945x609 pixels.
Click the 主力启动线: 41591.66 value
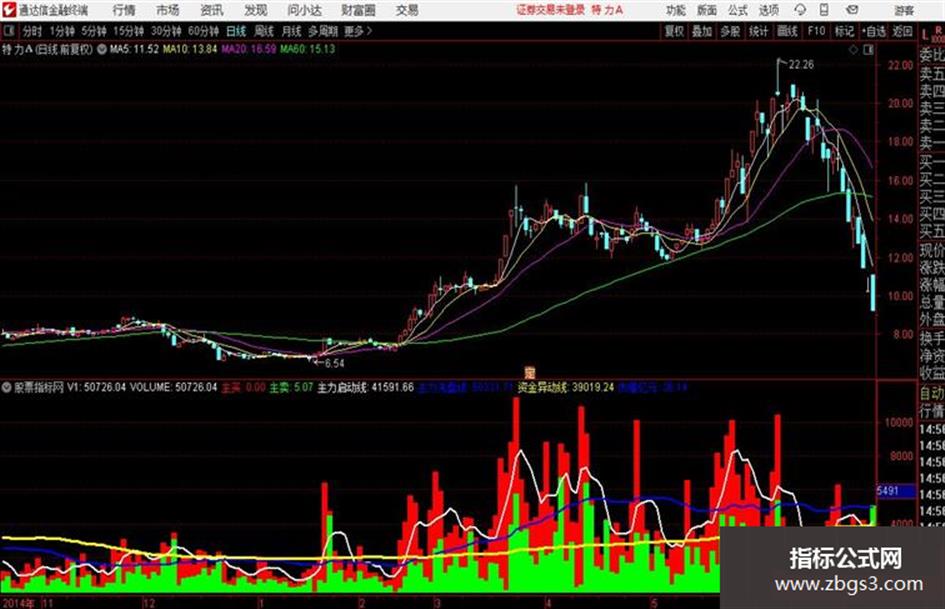pos(366,387)
